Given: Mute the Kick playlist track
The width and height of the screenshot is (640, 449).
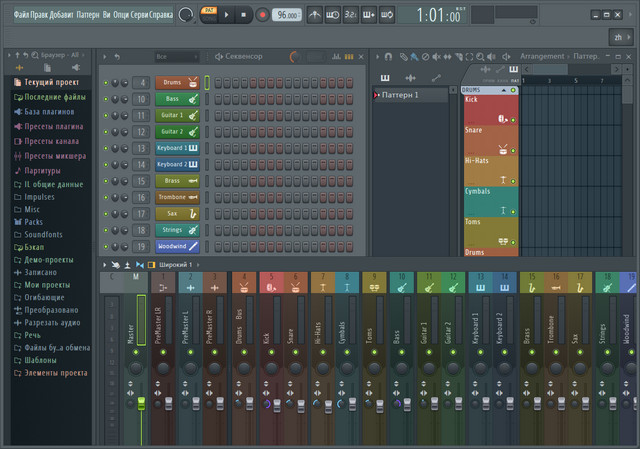Looking at the screenshot, I should tap(514, 119).
